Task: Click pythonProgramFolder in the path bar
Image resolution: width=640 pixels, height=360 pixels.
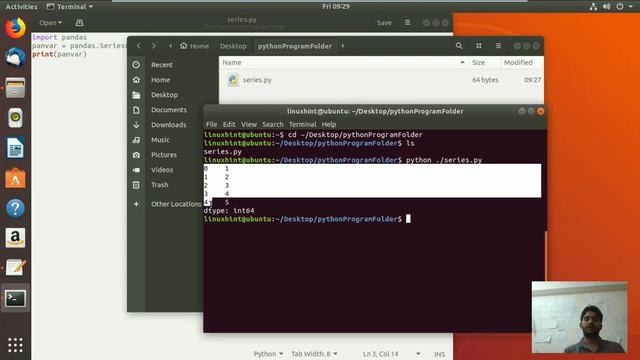Action: 295,46
